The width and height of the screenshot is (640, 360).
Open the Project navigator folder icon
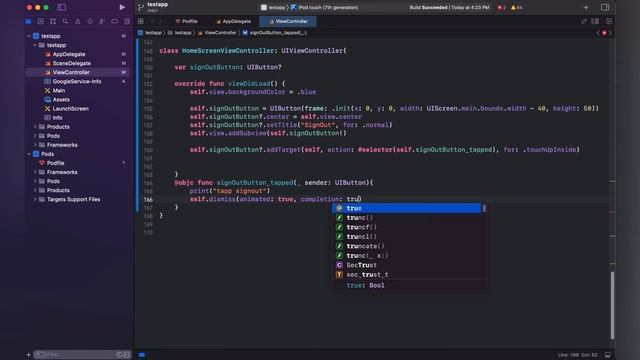[x=28, y=21]
